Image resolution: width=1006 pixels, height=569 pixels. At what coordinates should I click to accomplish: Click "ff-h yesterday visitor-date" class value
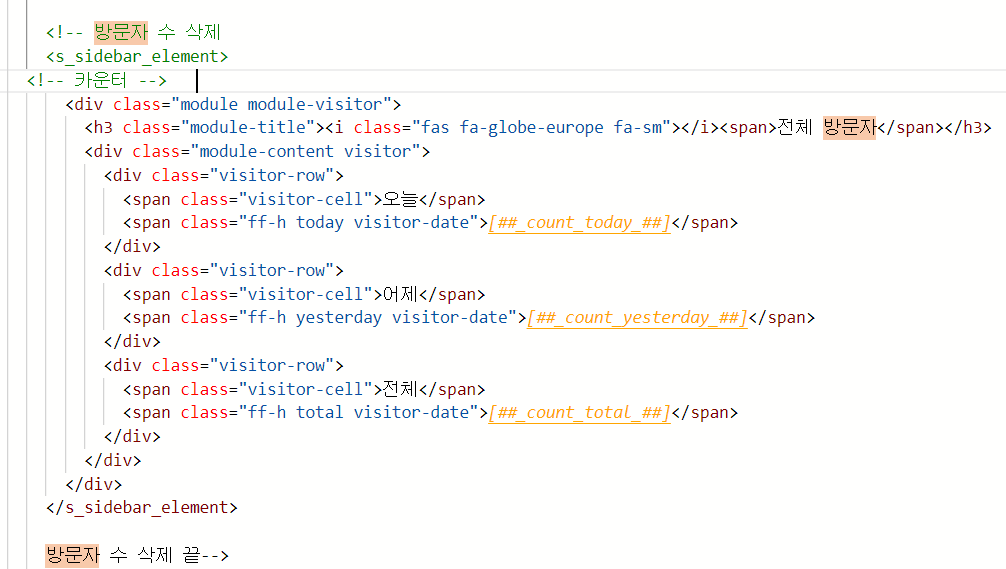point(378,318)
